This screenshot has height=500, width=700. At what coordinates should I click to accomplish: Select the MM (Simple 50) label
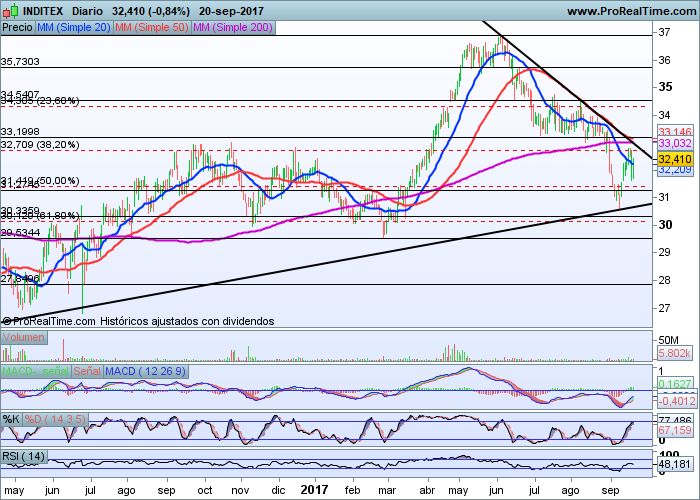pos(152,27)
